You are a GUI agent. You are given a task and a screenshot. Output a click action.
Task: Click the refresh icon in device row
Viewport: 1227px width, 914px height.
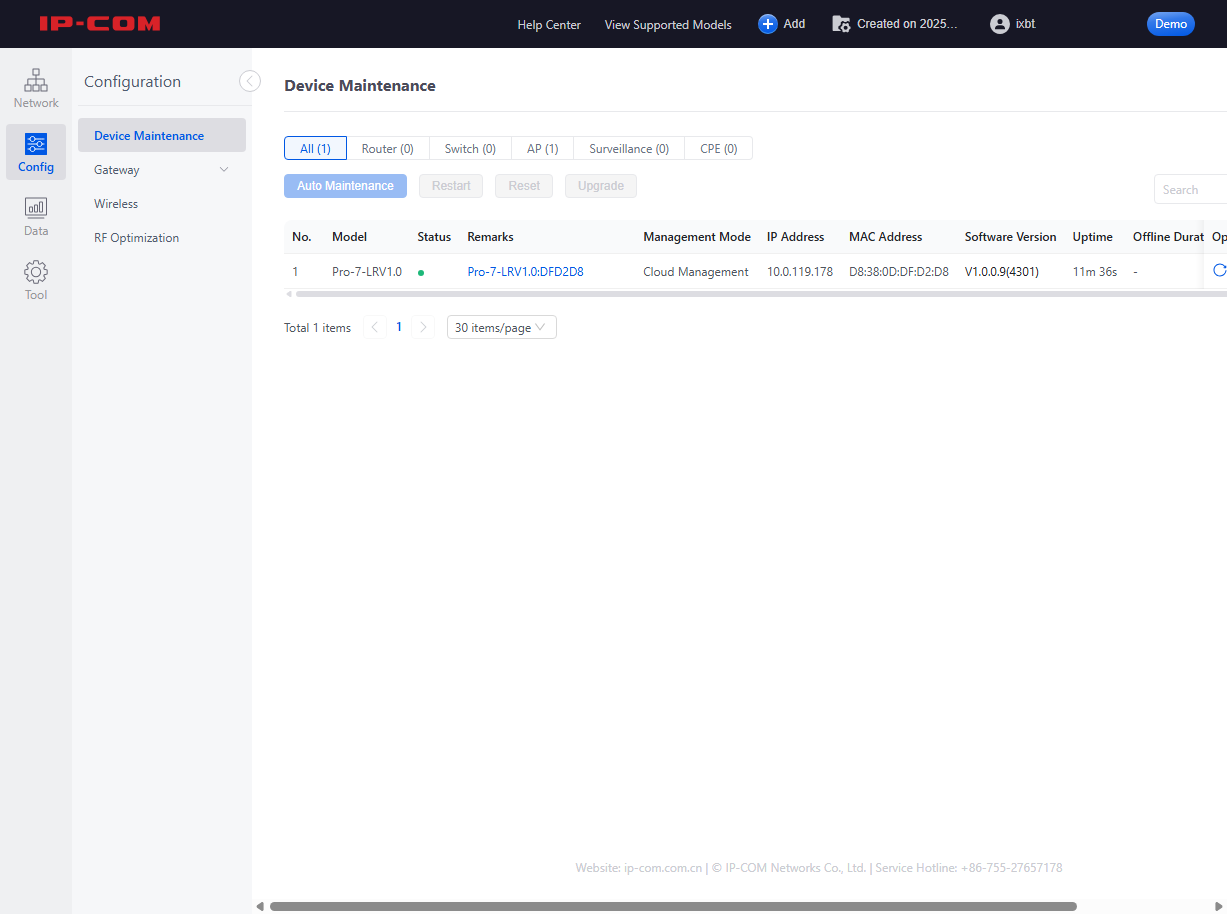[1219, 271]
